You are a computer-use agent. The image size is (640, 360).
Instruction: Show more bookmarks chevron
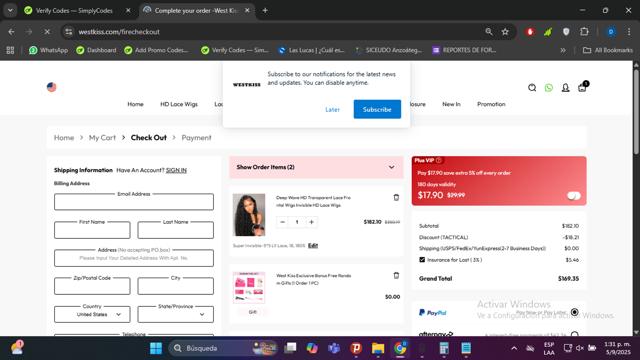coord(563,50)
